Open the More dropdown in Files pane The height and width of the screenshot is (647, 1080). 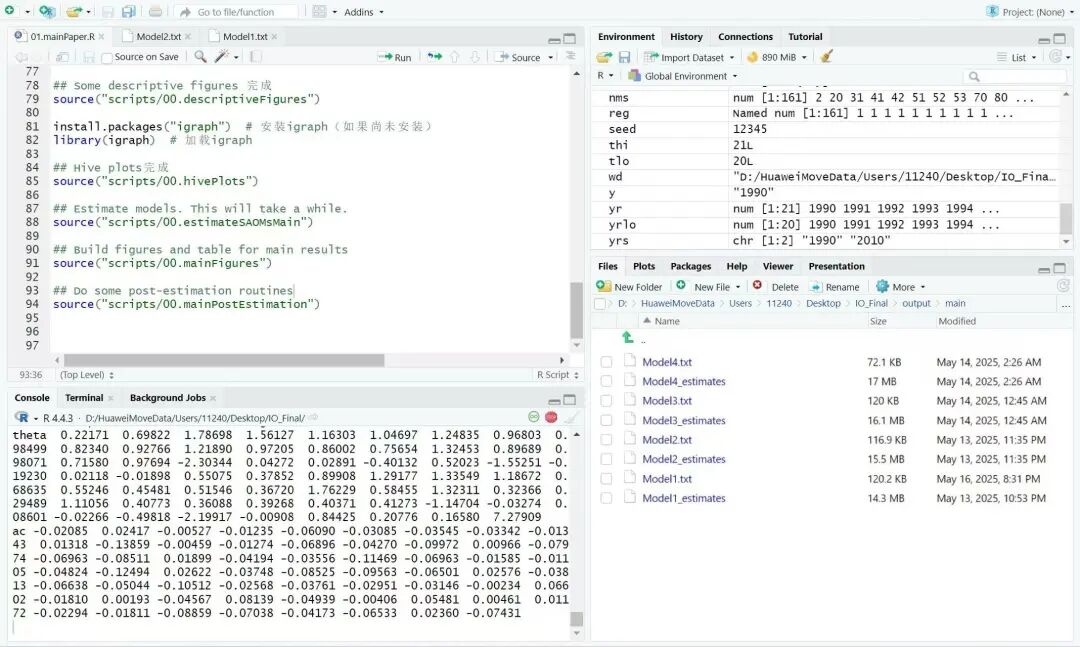(901, 287)
